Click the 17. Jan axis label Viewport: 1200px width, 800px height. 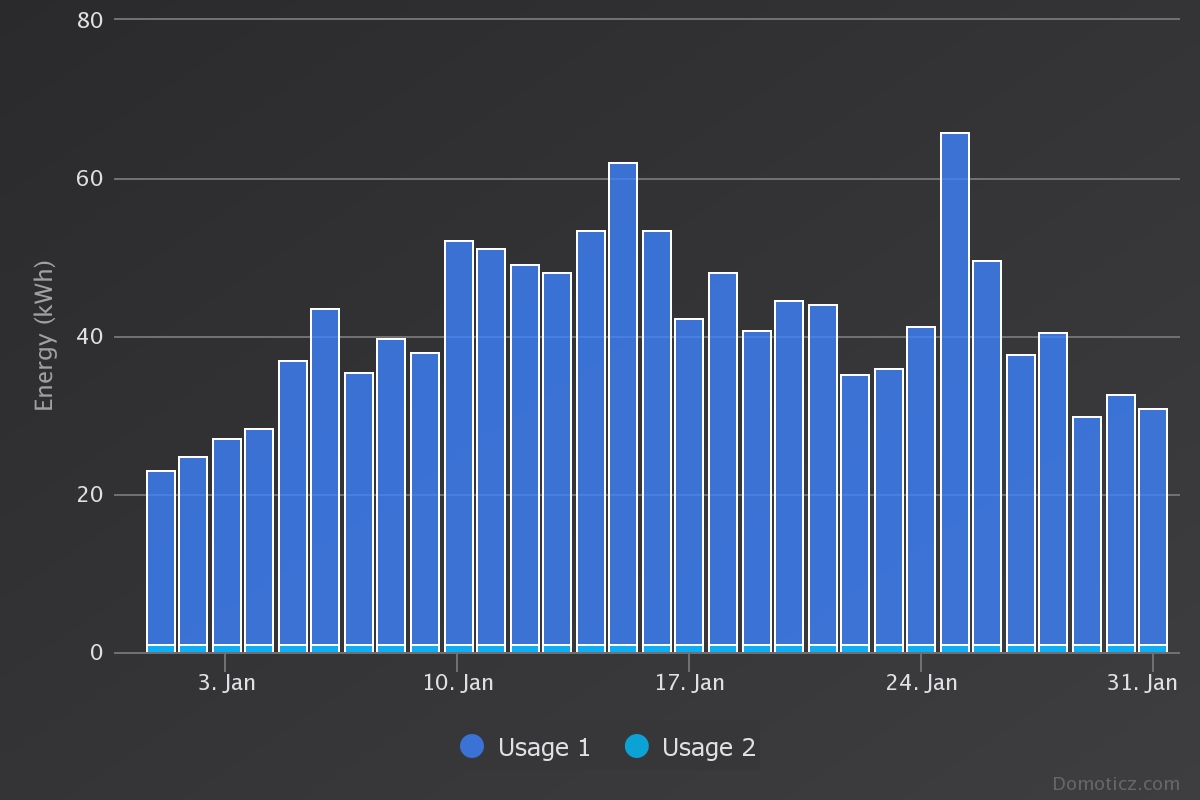[x=690, y=683]
